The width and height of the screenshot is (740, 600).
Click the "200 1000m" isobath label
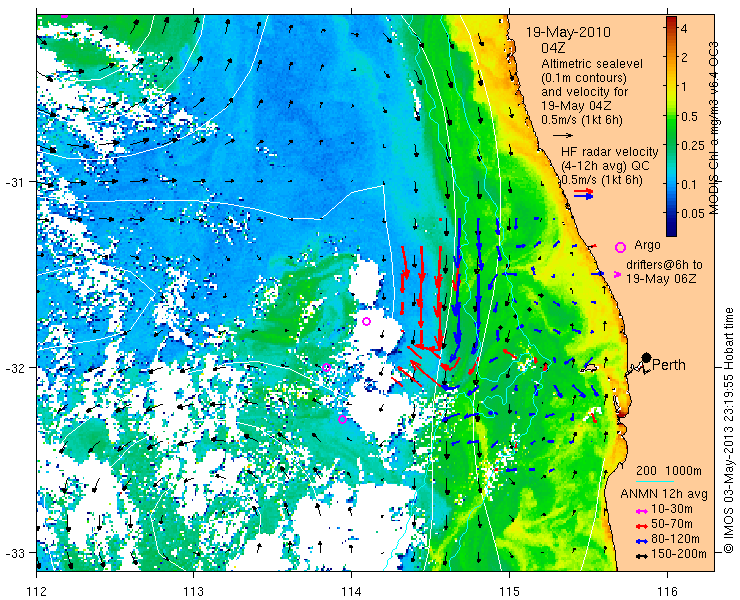tap(669, 471)
